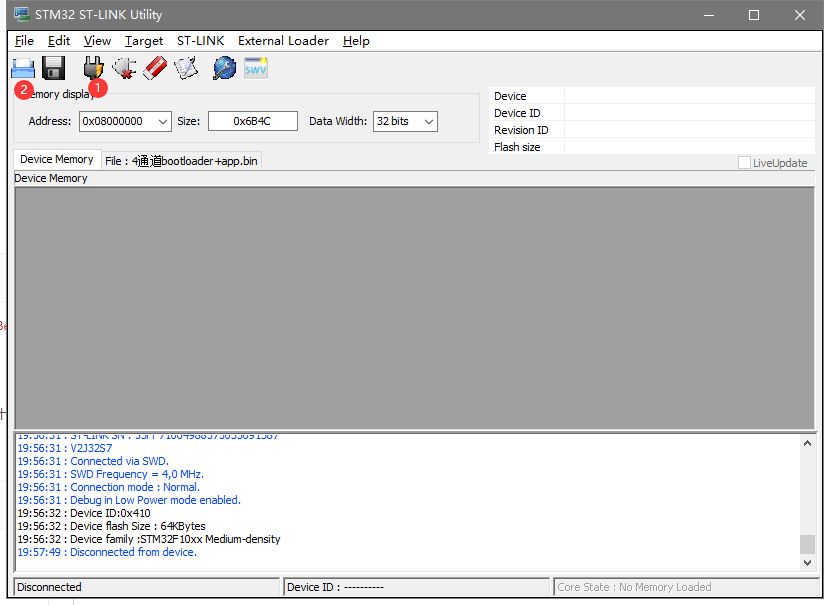Close the ST-LINK Utility window
Screen dimensions: 830x605
800,15
